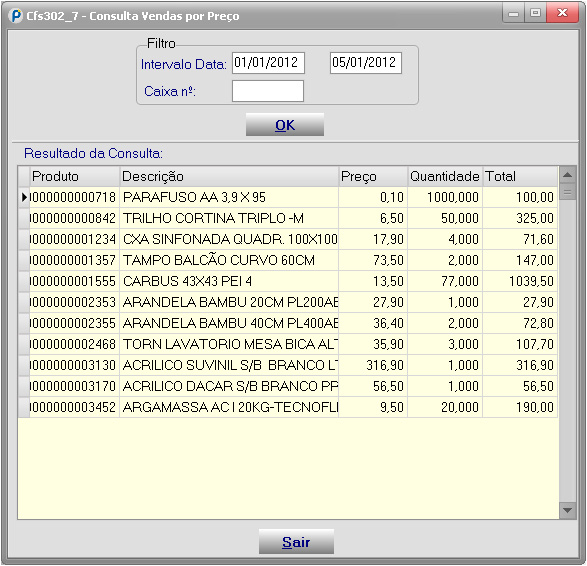Click the Caixa nº input field

tap(268, 91)
